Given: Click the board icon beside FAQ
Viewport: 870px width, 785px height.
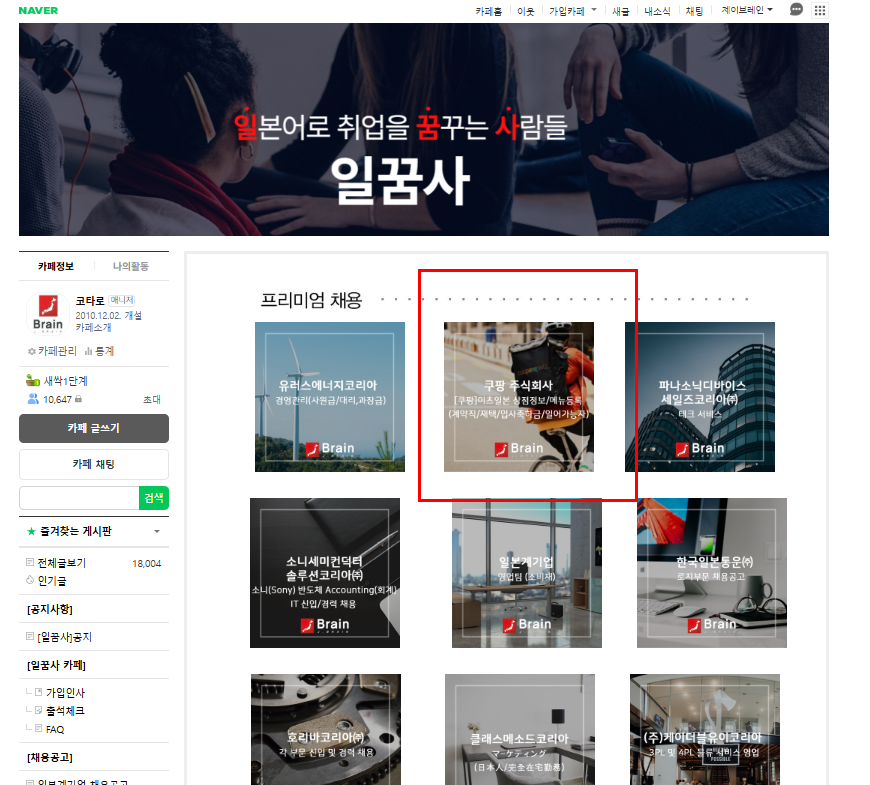Looking at the screenshot, I should tap(38, 728).
